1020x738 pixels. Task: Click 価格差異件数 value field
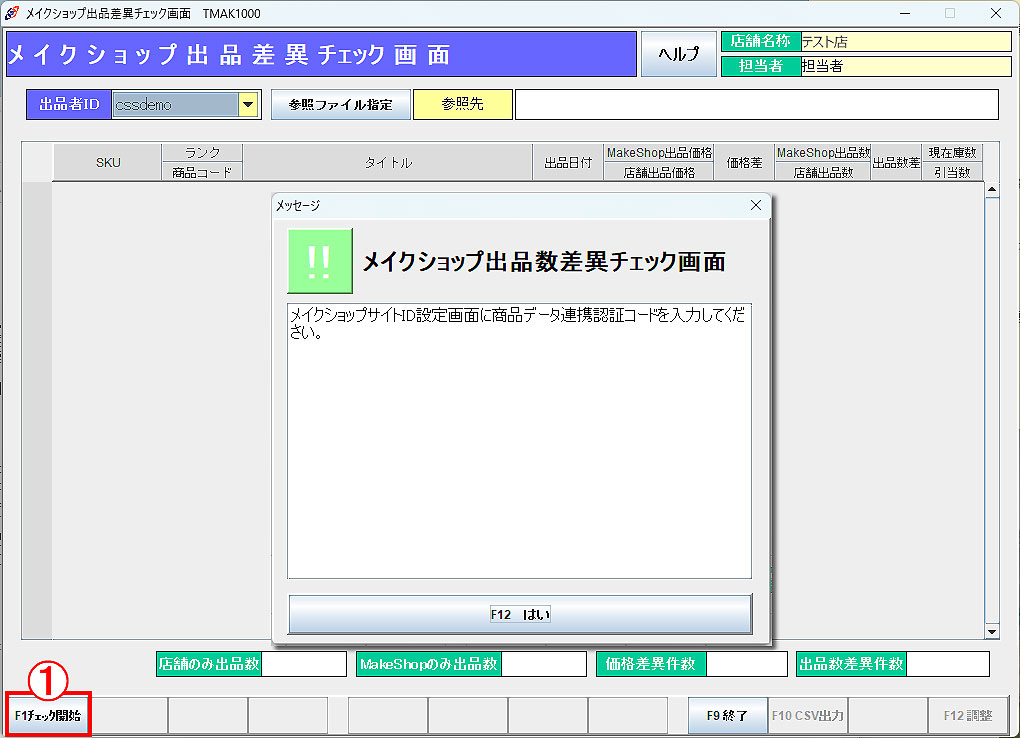point(747,664)
